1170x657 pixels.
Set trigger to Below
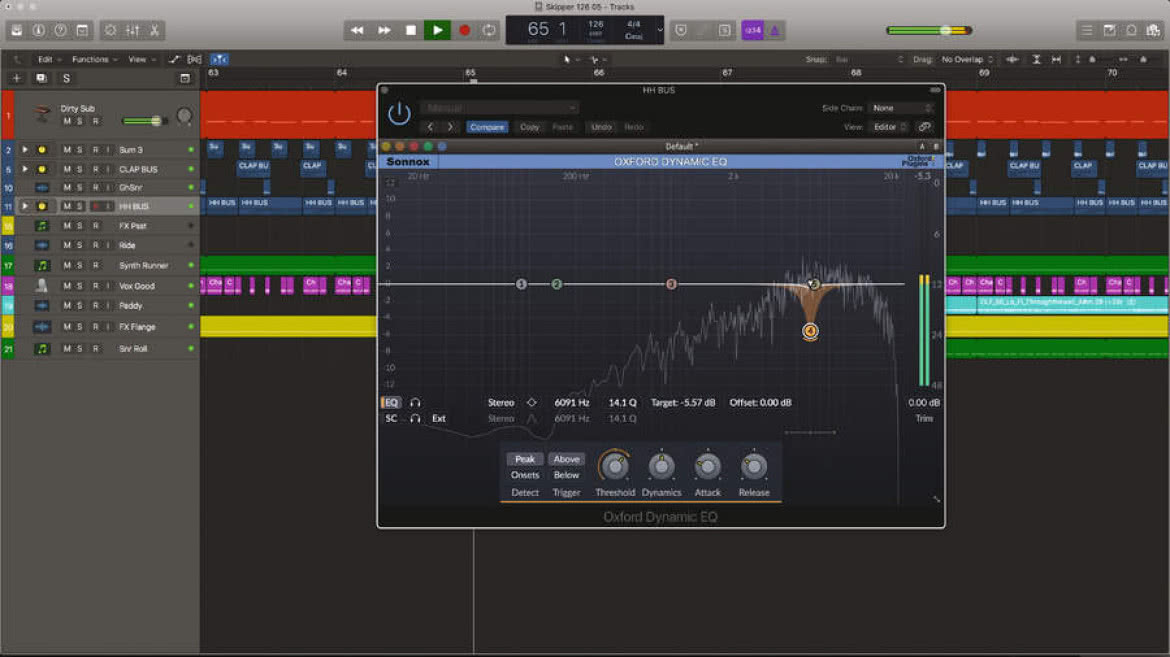tap(566, 475)
